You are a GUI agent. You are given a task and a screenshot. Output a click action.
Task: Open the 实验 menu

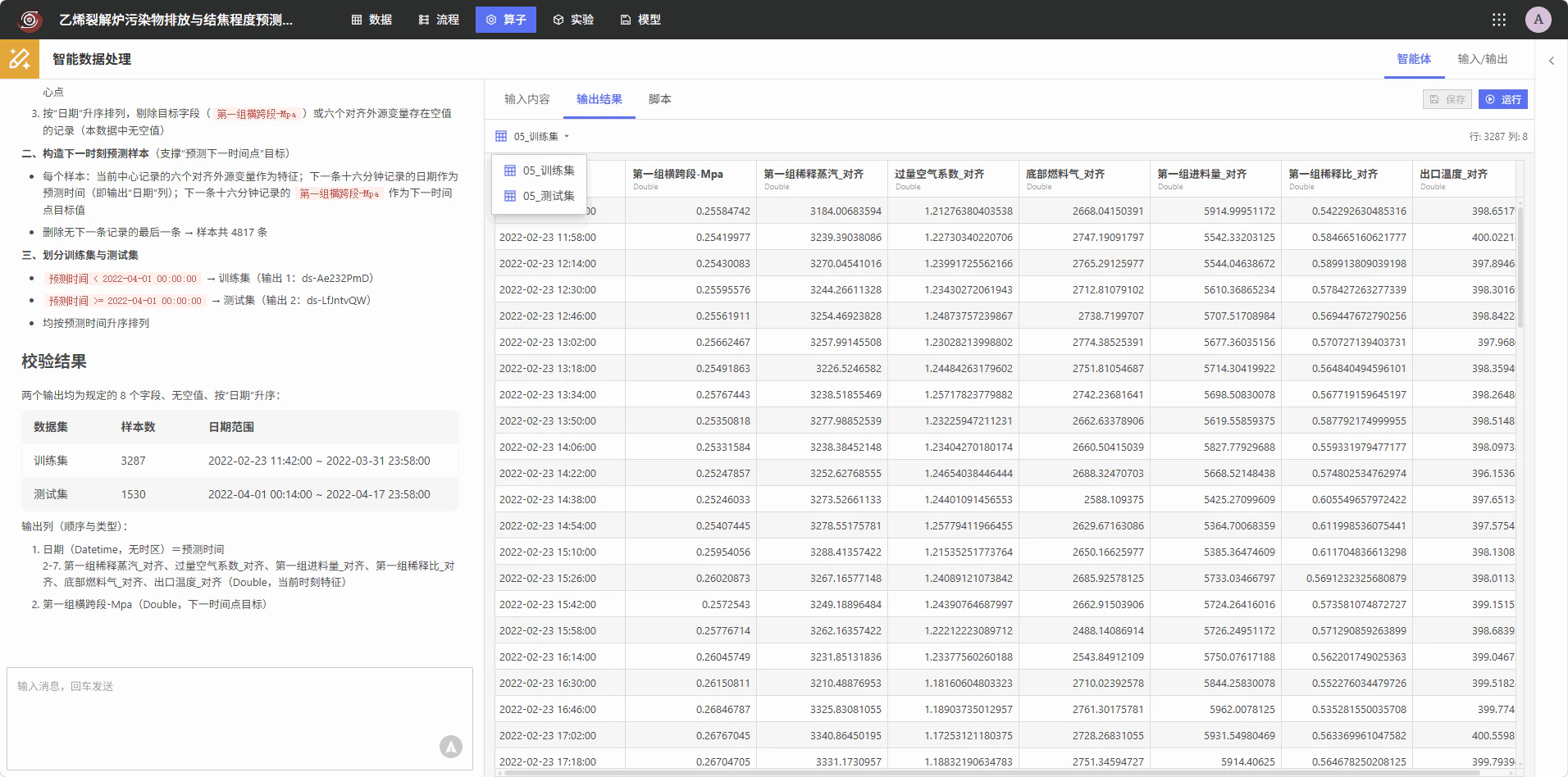click(x=573, y=20)
